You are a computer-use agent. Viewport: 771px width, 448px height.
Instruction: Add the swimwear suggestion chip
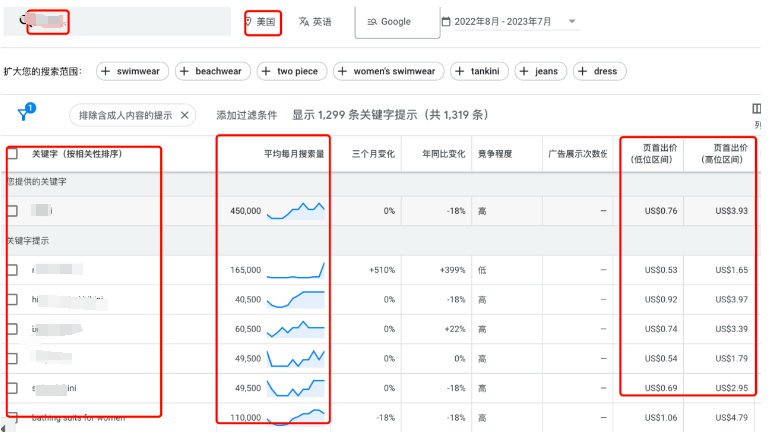133,71
